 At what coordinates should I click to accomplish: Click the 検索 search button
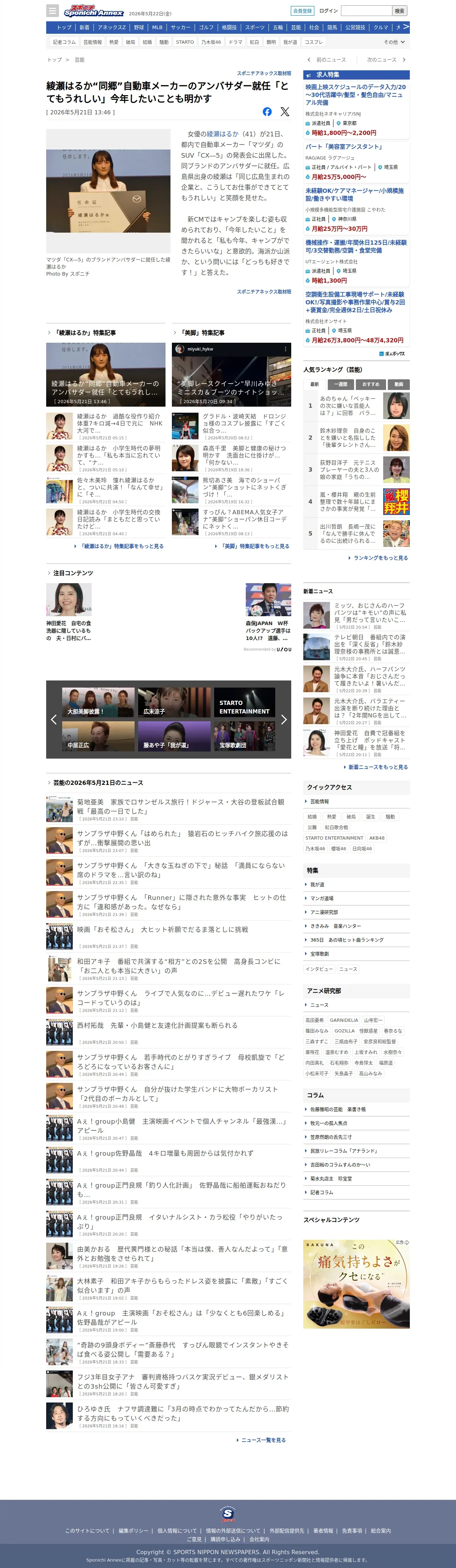400,11
